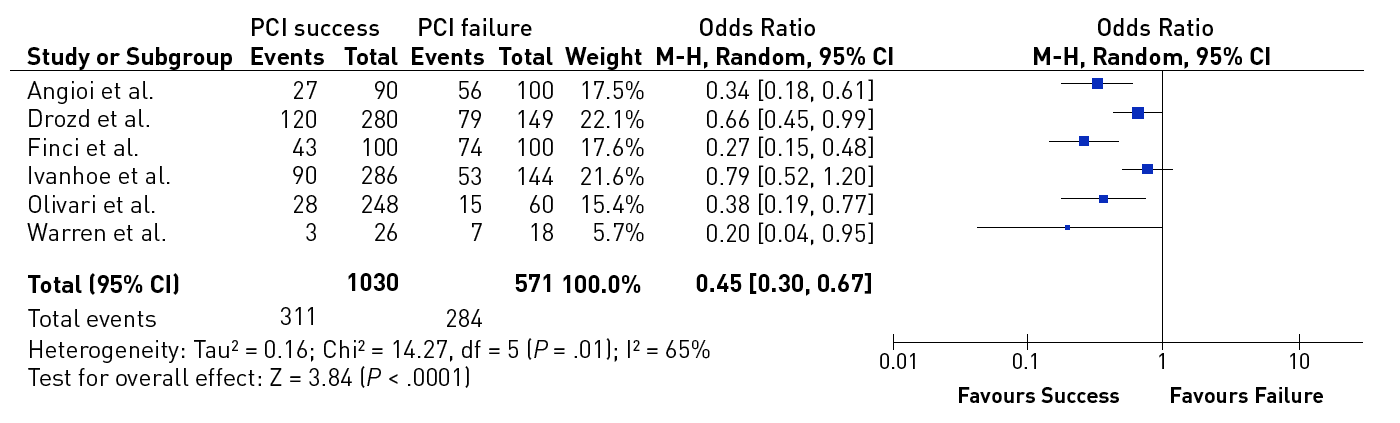
Task: Click the 0.01 tick label on axis
Action: 895,359
